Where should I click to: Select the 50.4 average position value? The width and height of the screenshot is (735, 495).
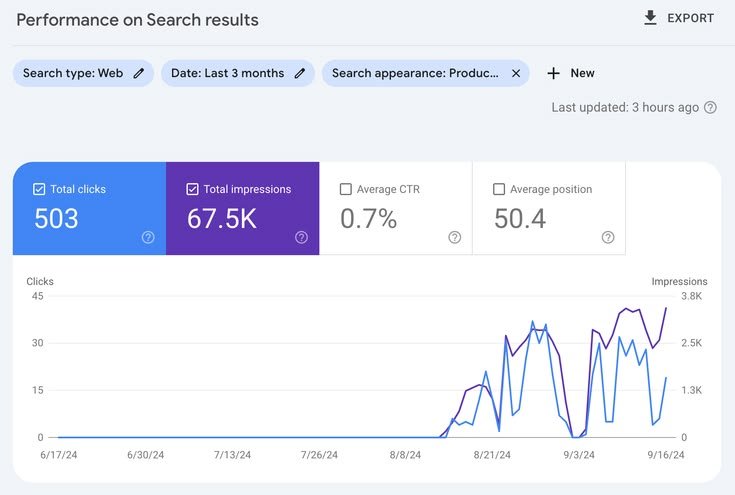pos(520,218)
